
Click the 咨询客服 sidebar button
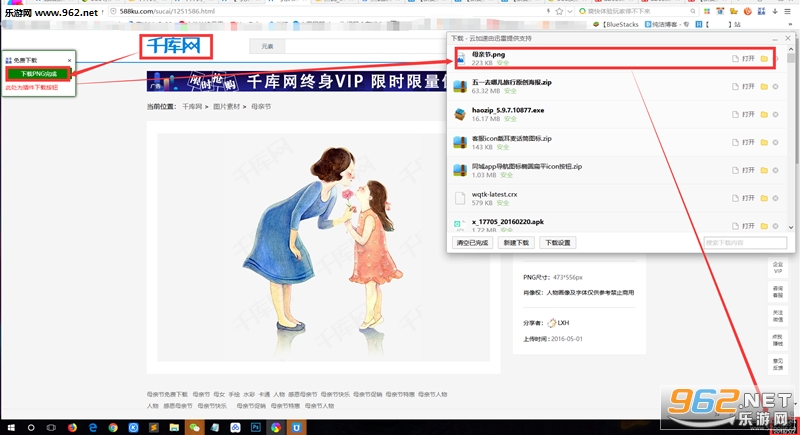point(778,292)
